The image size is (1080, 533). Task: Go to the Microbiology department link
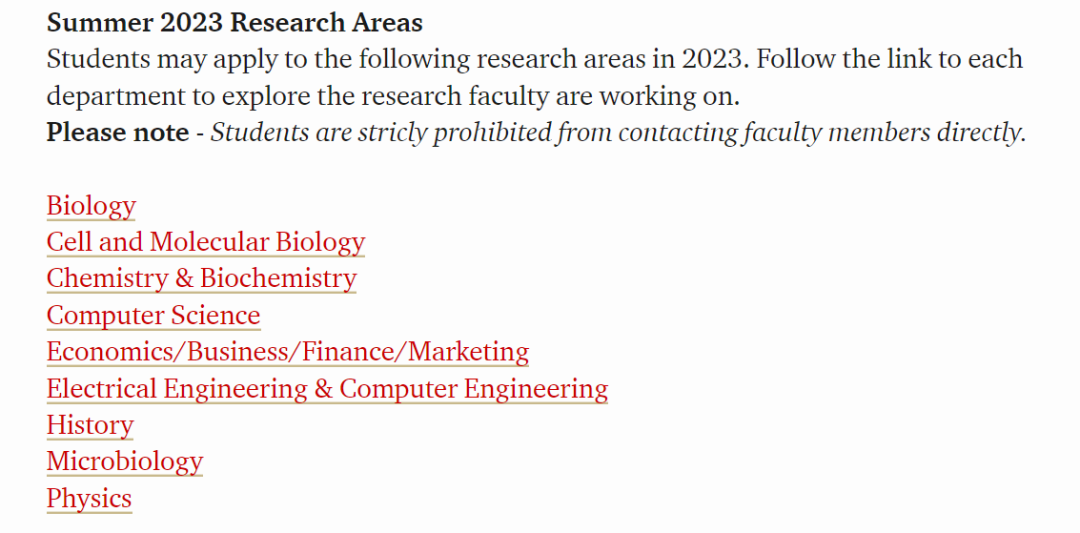(x=125, y=462)
